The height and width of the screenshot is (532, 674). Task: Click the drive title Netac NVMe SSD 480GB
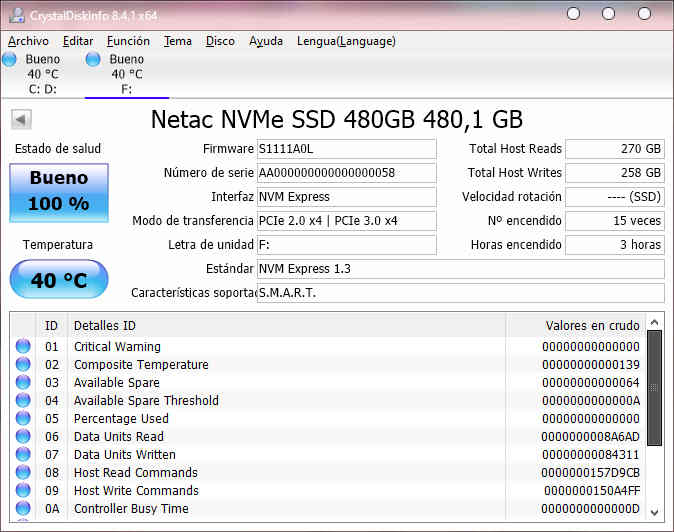click(x=337, y=119)
